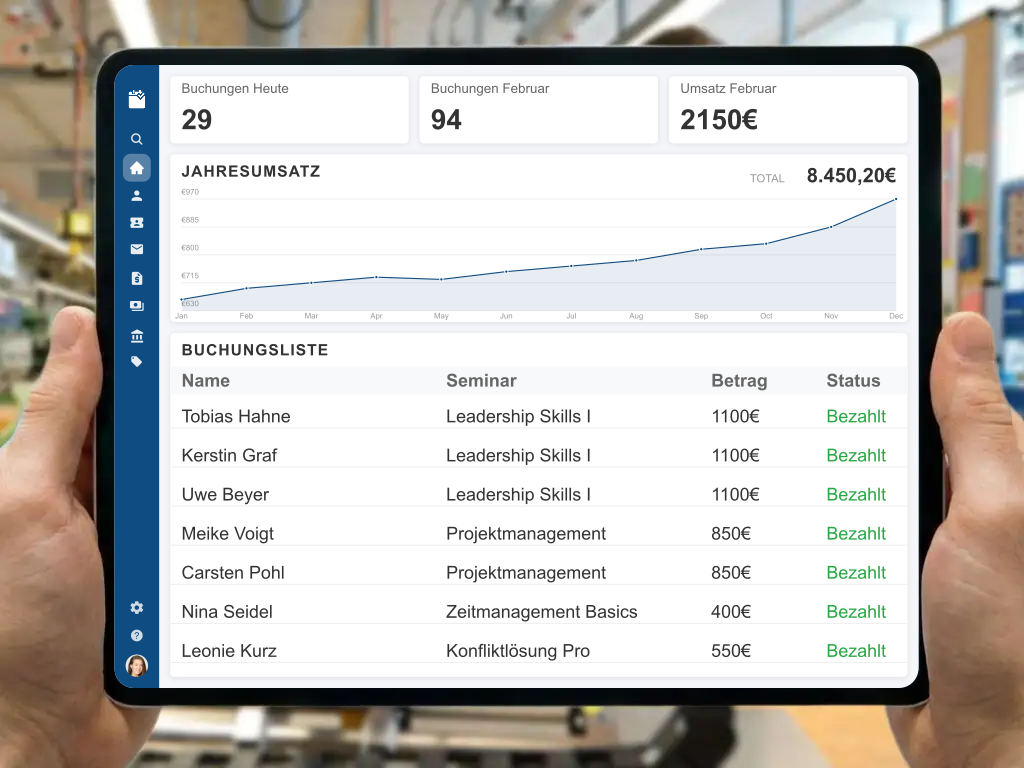
Task: Open settings with the gear icon
Action: (137, 607)
